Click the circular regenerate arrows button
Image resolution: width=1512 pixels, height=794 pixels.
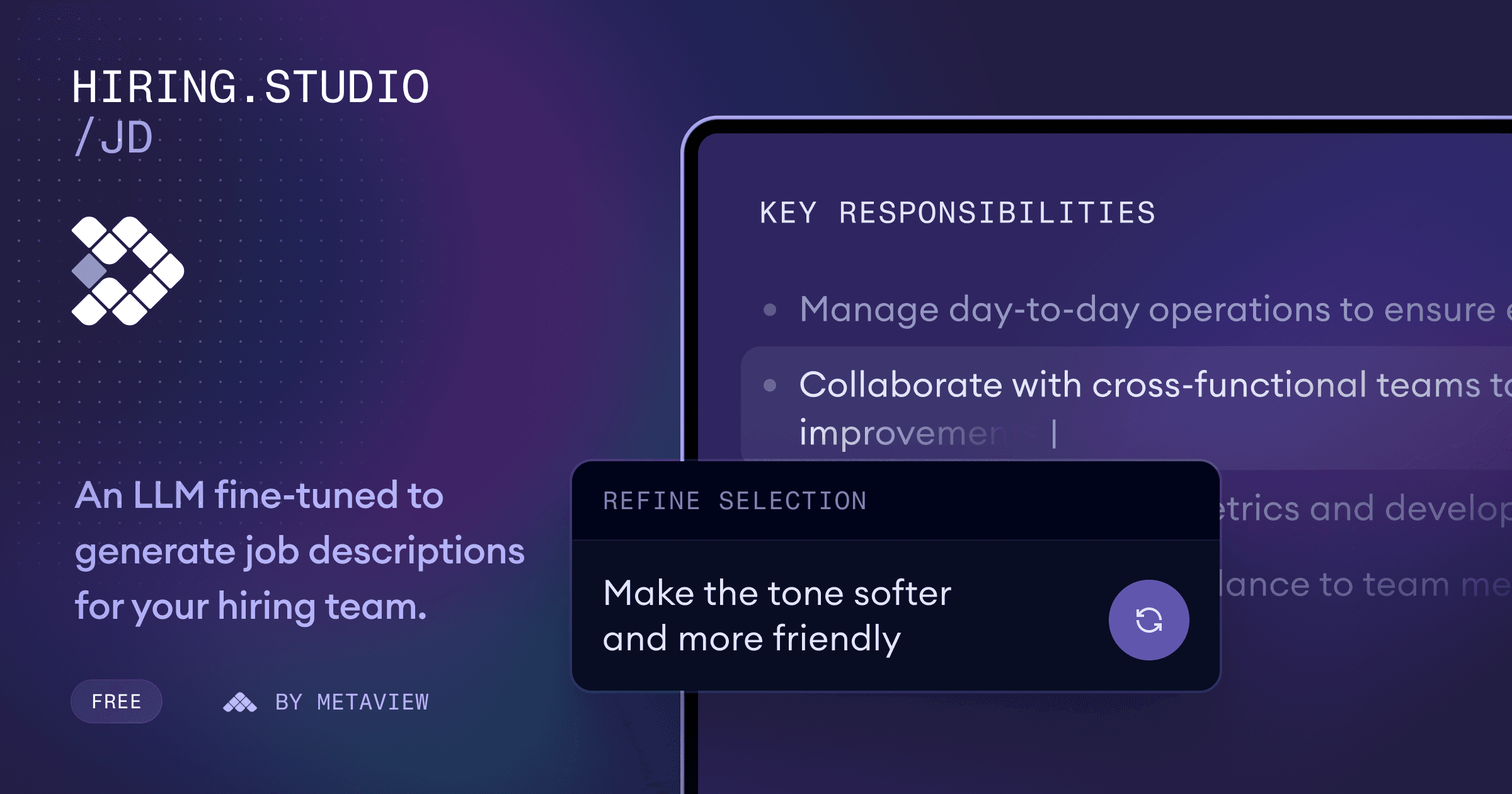(x=1148, y=620)
